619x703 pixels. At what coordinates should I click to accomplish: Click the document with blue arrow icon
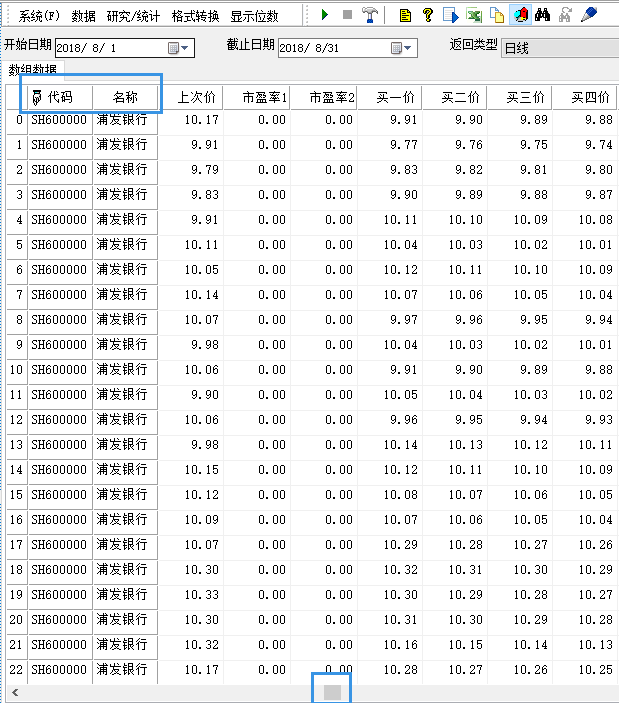450,15
